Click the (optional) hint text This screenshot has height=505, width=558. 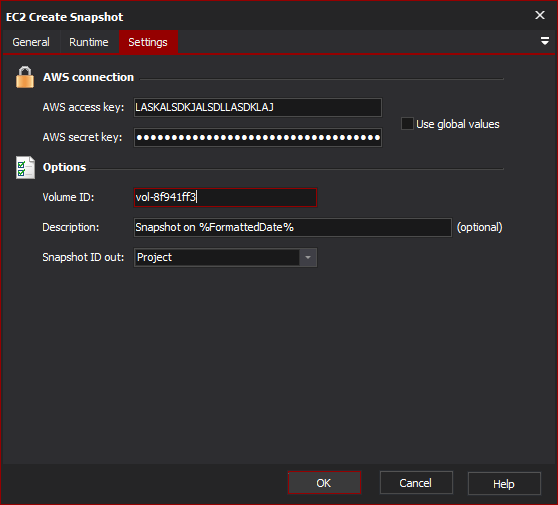click(479, 227)
